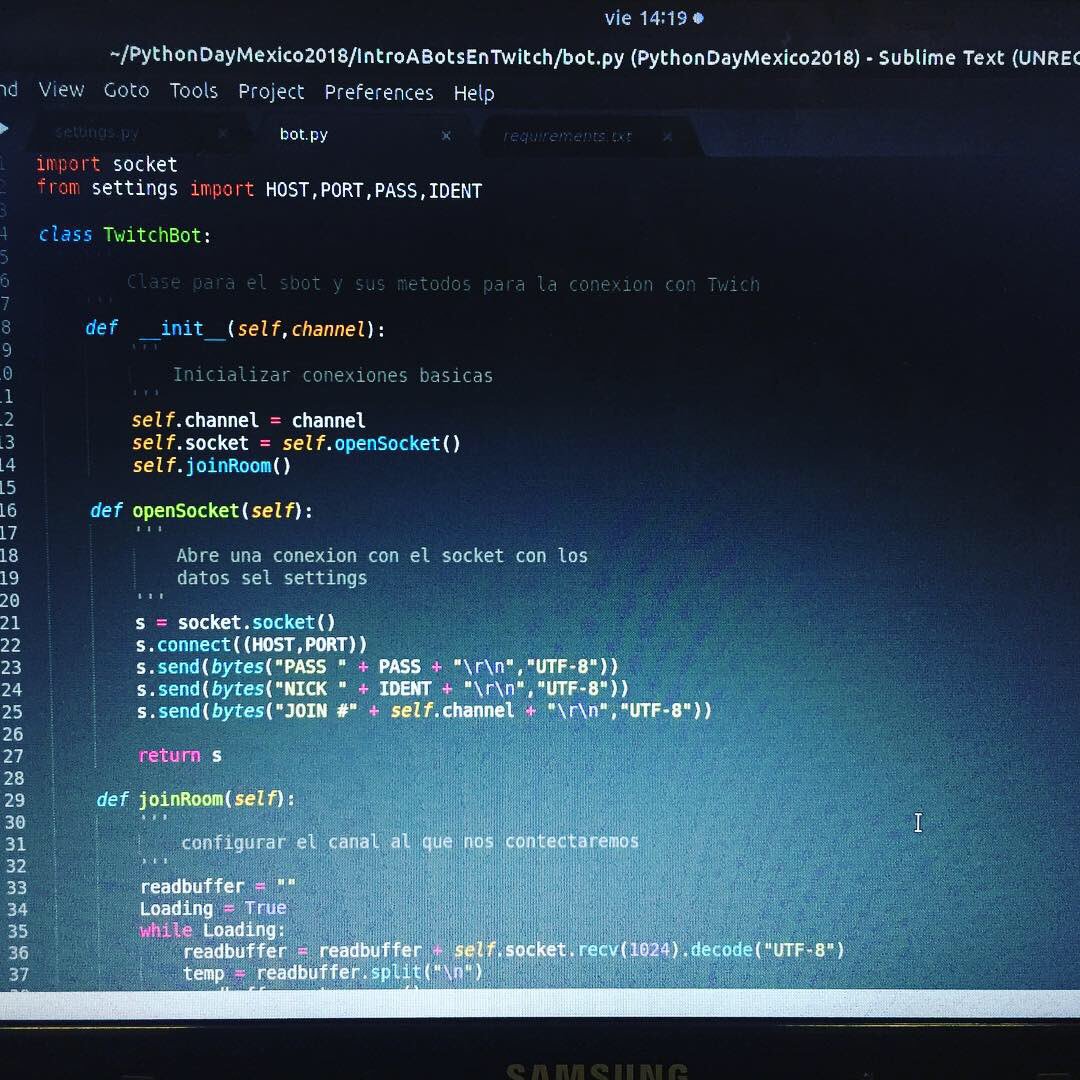Click the 'return s' line

click(180, 756)
